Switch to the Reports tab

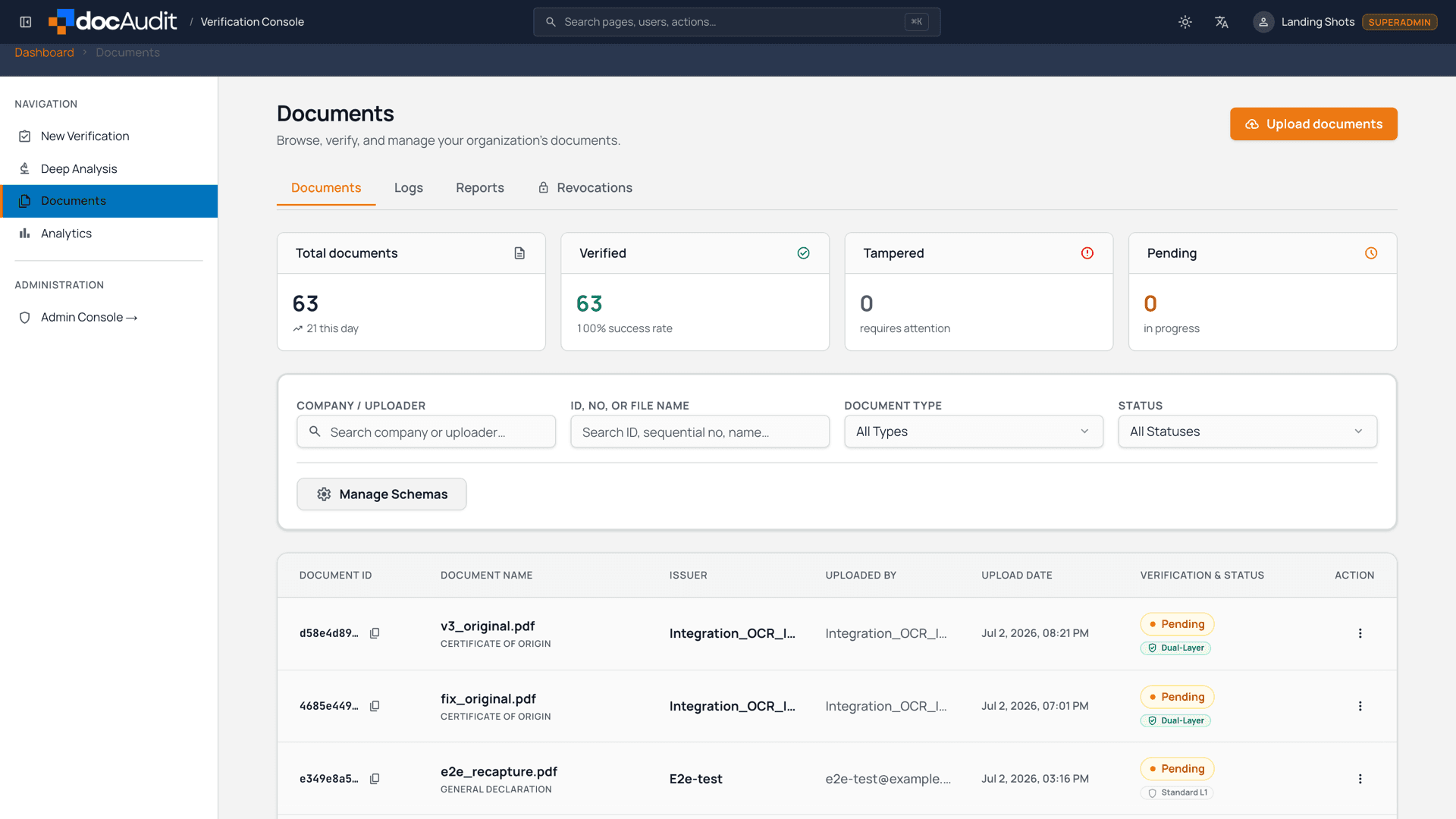(x=480, y=188)
